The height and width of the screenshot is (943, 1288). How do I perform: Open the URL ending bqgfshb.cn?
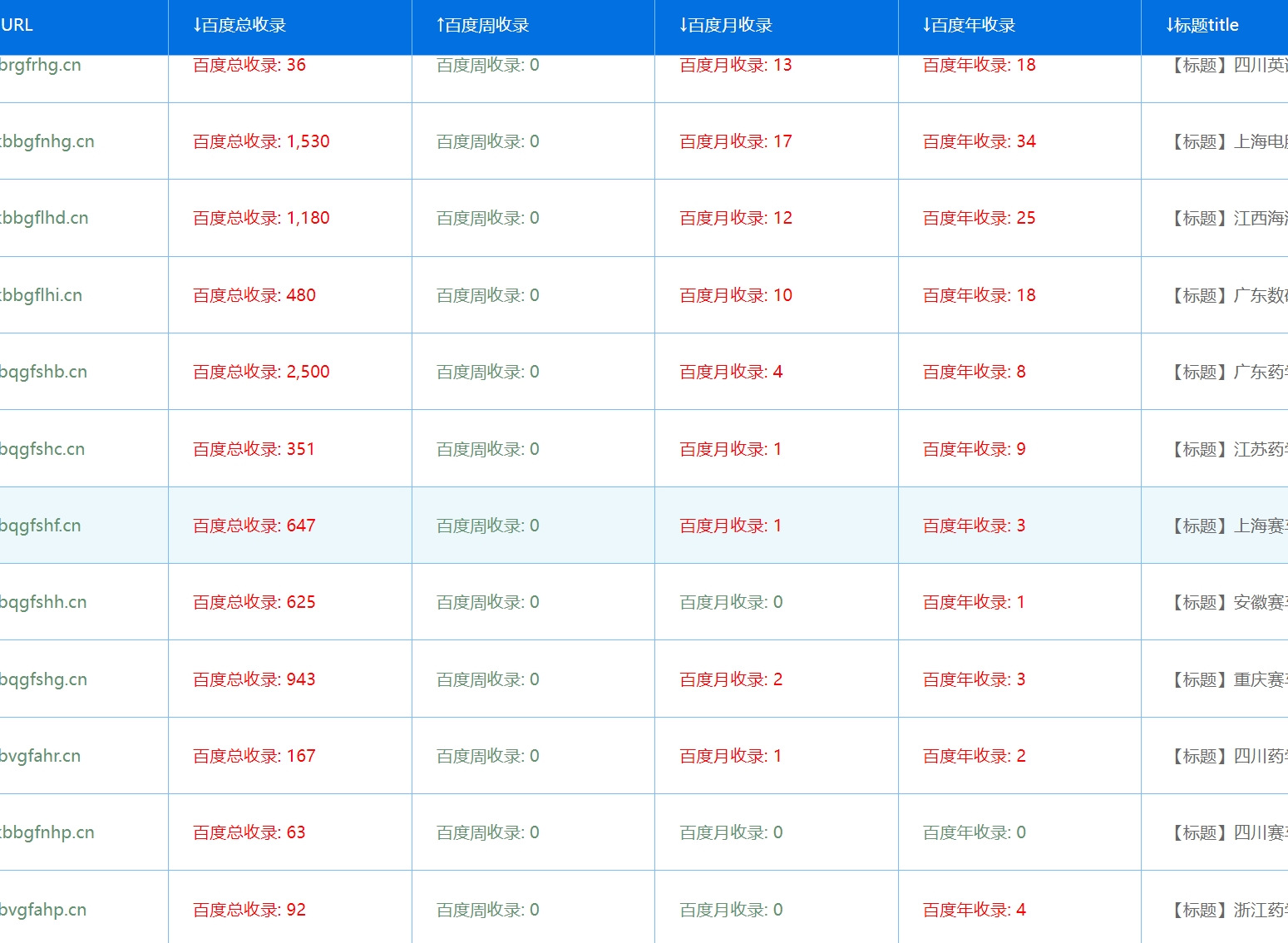coord(43,372)
